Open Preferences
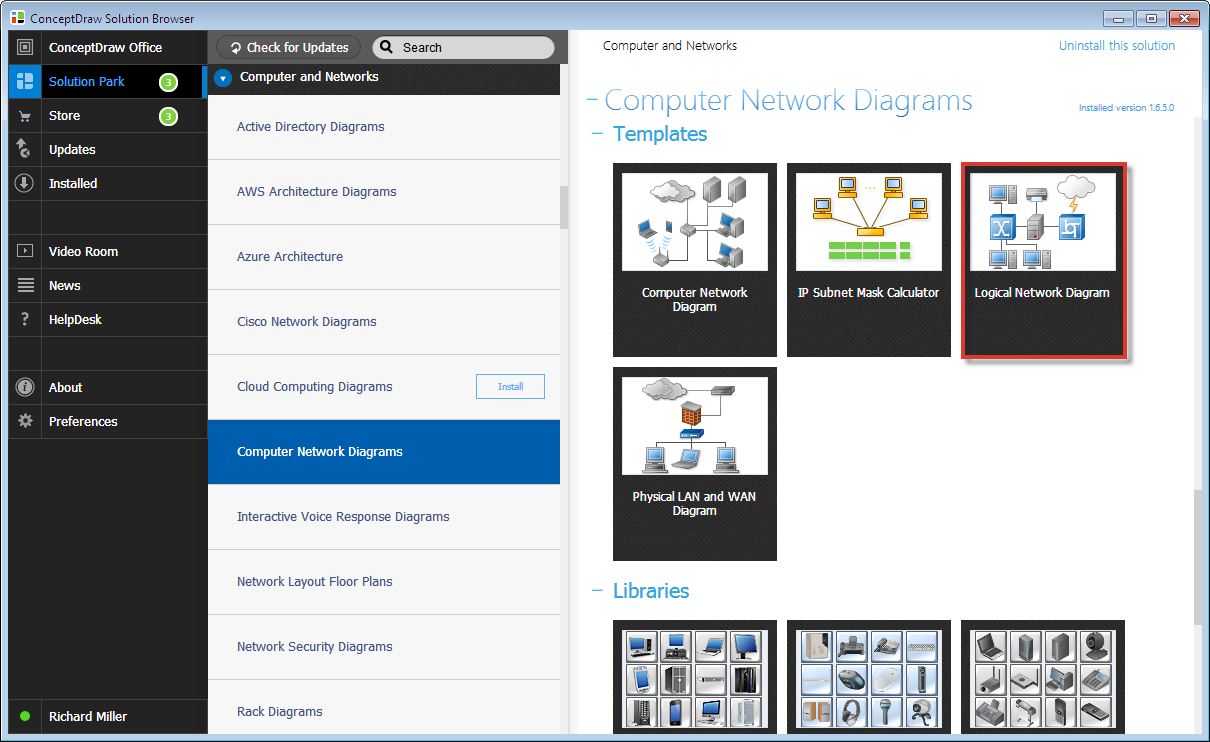 (x=107, y=421)
